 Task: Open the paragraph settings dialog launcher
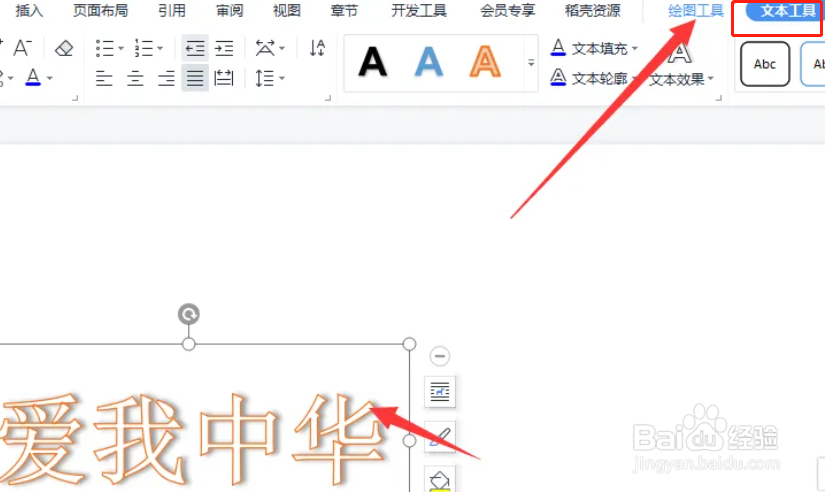pos(328,97)
